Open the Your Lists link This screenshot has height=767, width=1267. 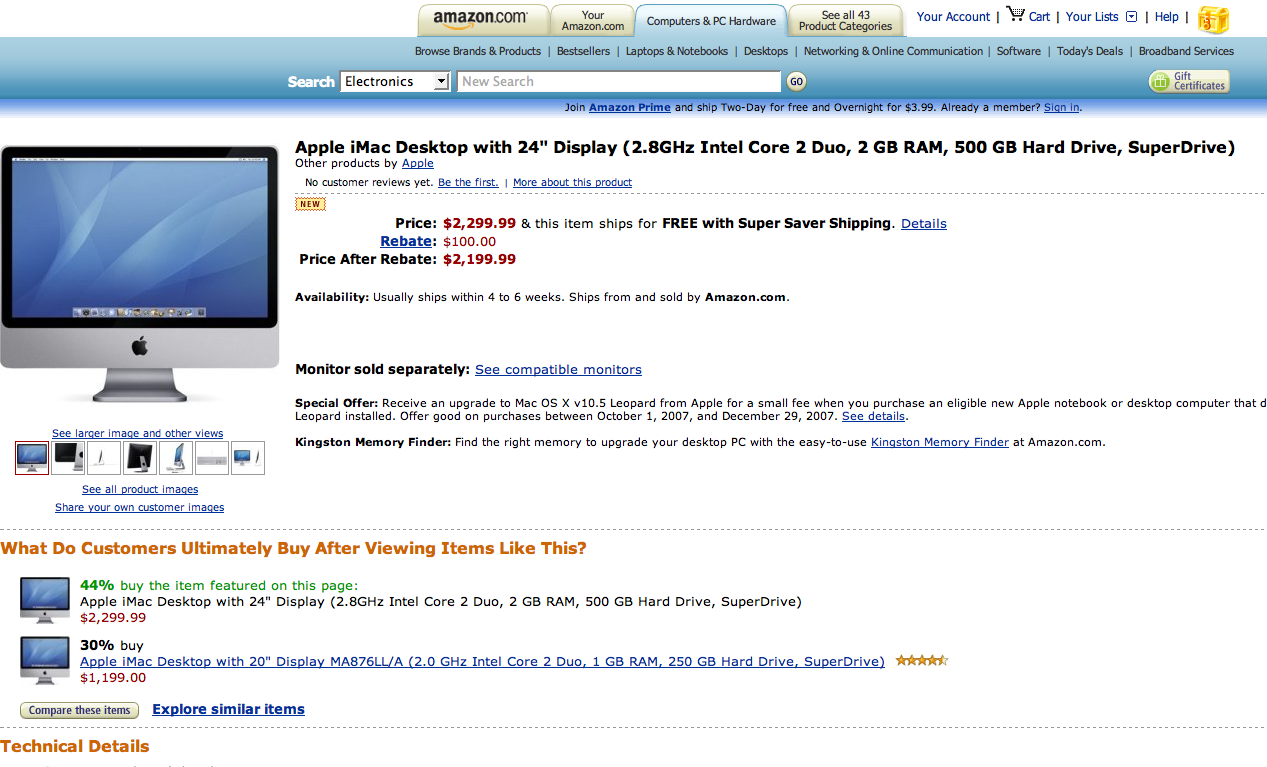pos(1092,16)
